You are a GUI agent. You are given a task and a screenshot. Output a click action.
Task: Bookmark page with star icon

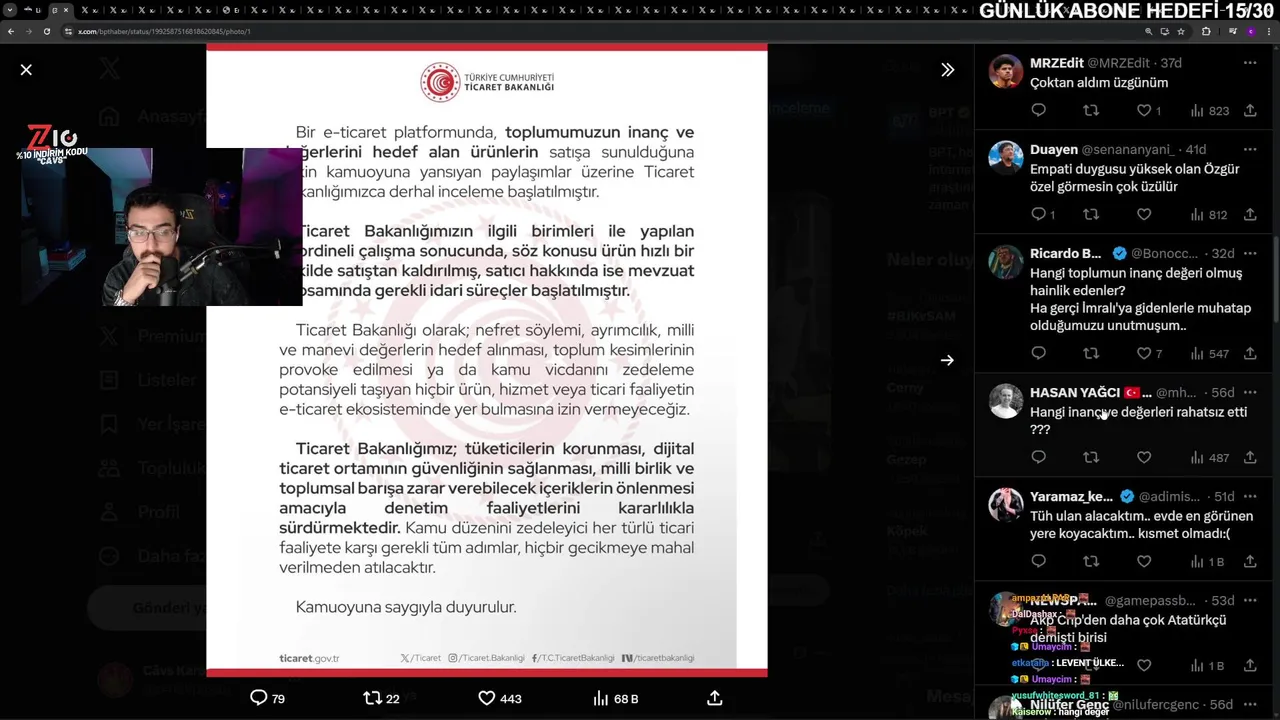(1181, 31)
